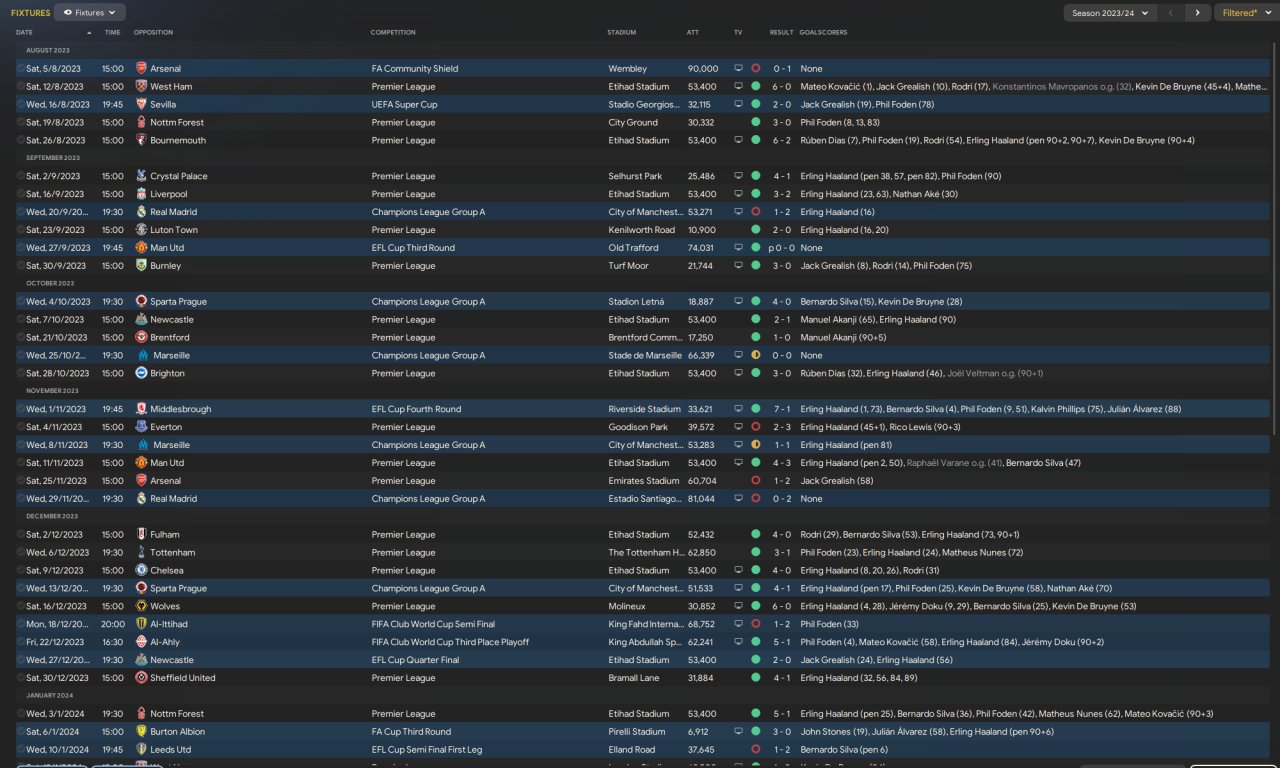This screenshot has width=1280, height=768.
Task: Click the orange draw indicator for the 25/10/2023 Marseille match
Action: [755, 355]
